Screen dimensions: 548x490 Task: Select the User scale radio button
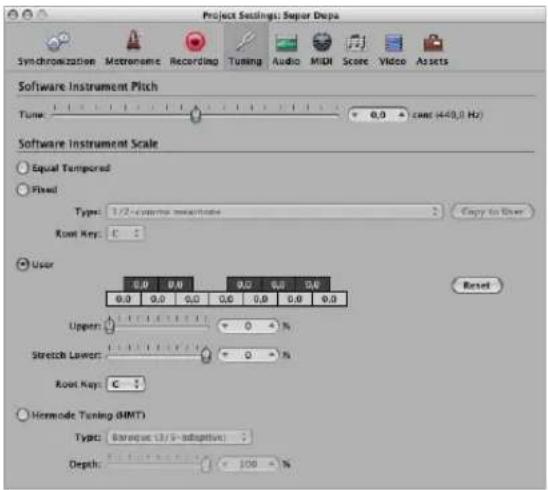23,264
